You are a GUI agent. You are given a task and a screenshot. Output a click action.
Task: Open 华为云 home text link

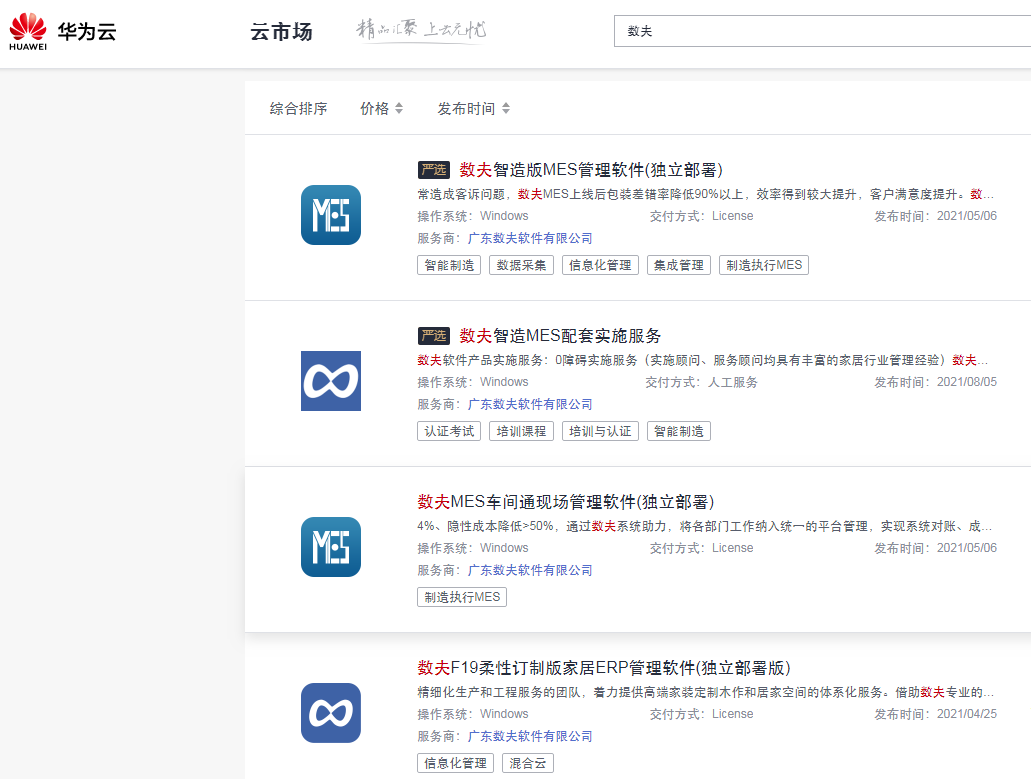pyautogui.click(x=87, y=32)
